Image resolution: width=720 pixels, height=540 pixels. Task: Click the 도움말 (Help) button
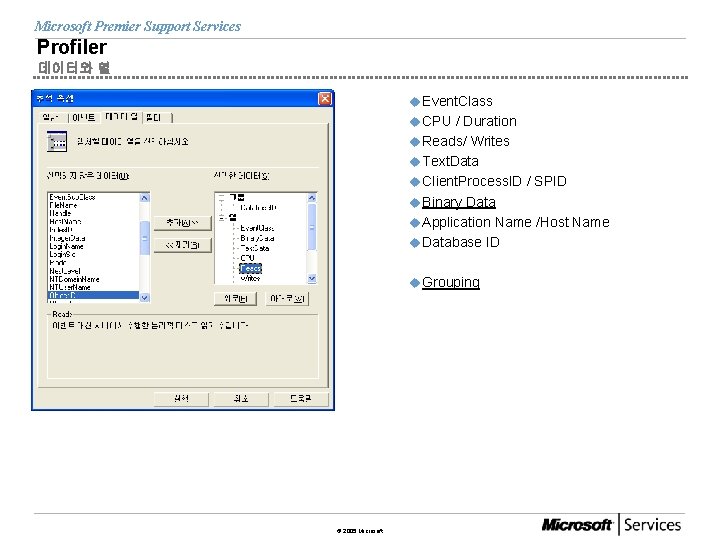click(301, 399)
